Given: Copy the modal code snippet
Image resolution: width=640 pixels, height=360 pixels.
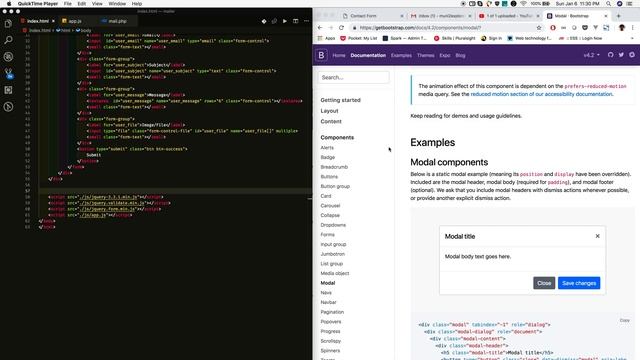Looking at the screenshot, I should [x=624, y=320].
